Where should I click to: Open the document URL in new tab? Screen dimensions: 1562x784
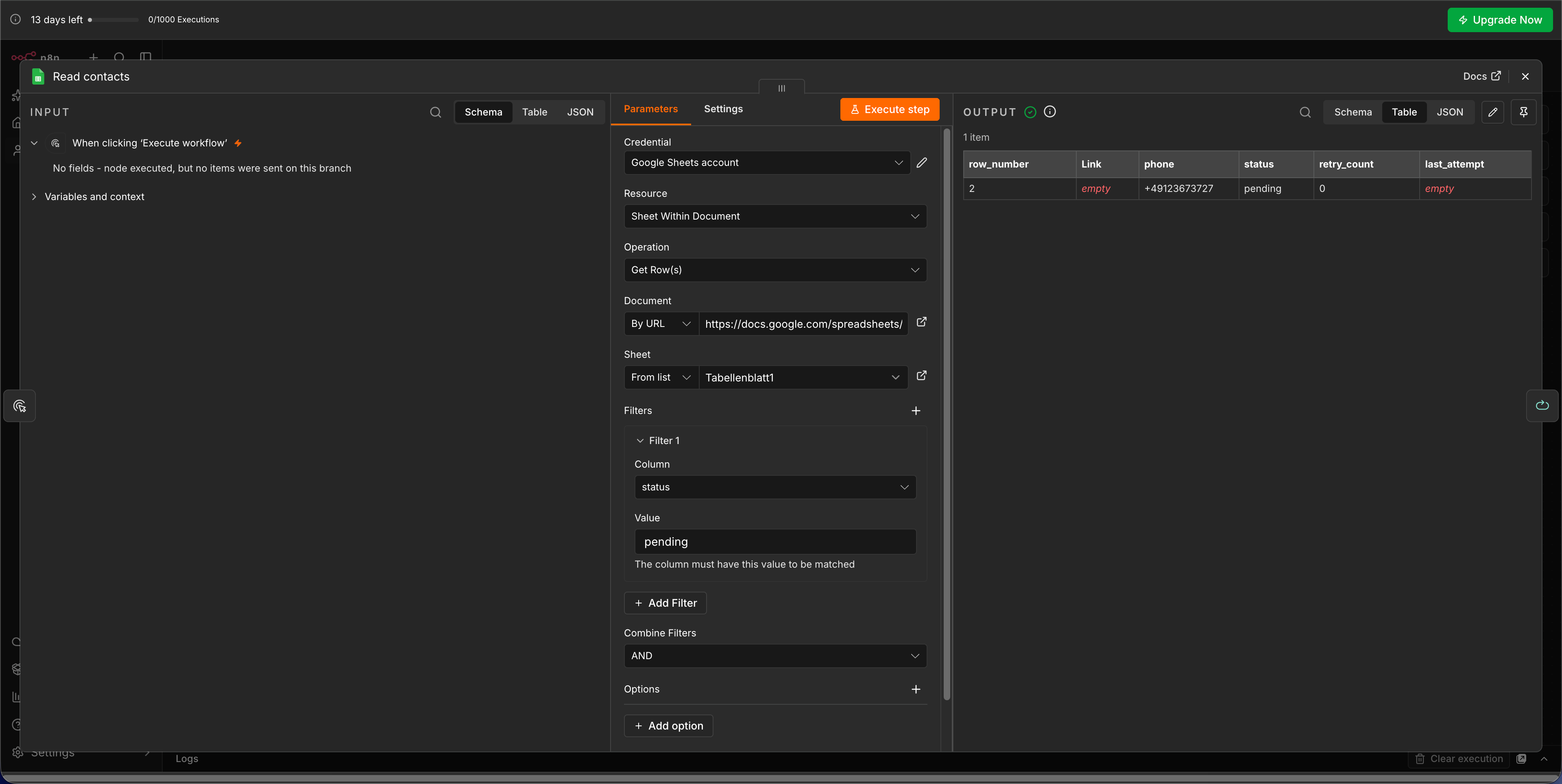click(x=922, y=322)
